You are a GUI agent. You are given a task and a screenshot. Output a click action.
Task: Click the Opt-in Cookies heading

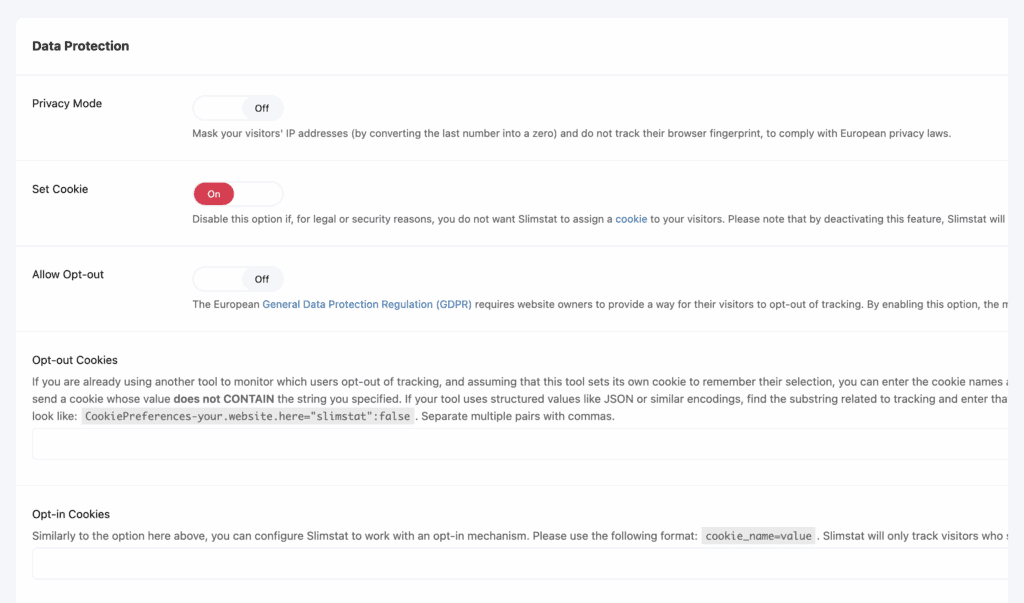coord(71,514)
